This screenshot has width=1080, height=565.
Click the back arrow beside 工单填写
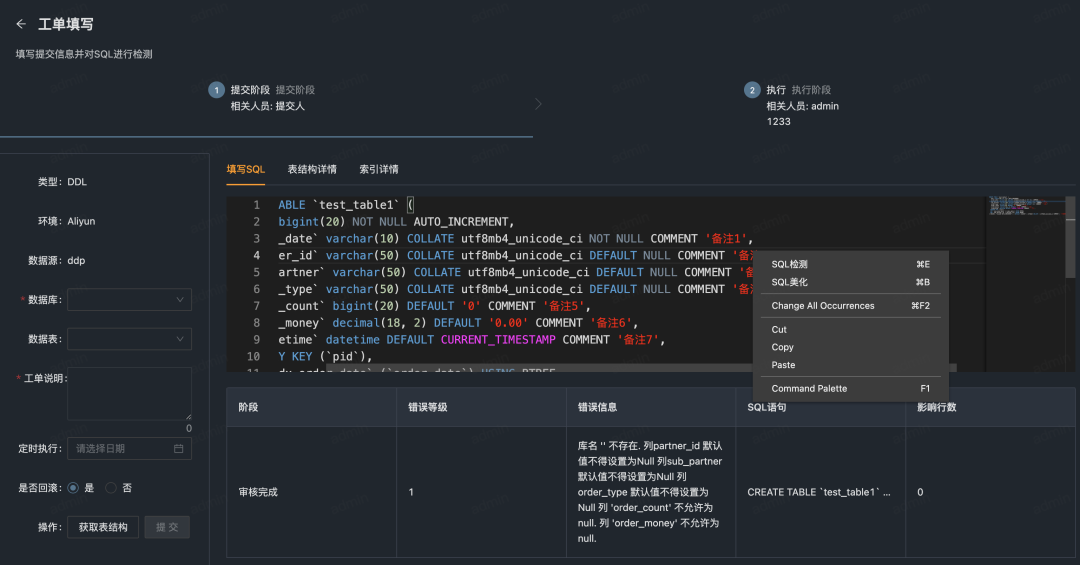pos(21,24)
